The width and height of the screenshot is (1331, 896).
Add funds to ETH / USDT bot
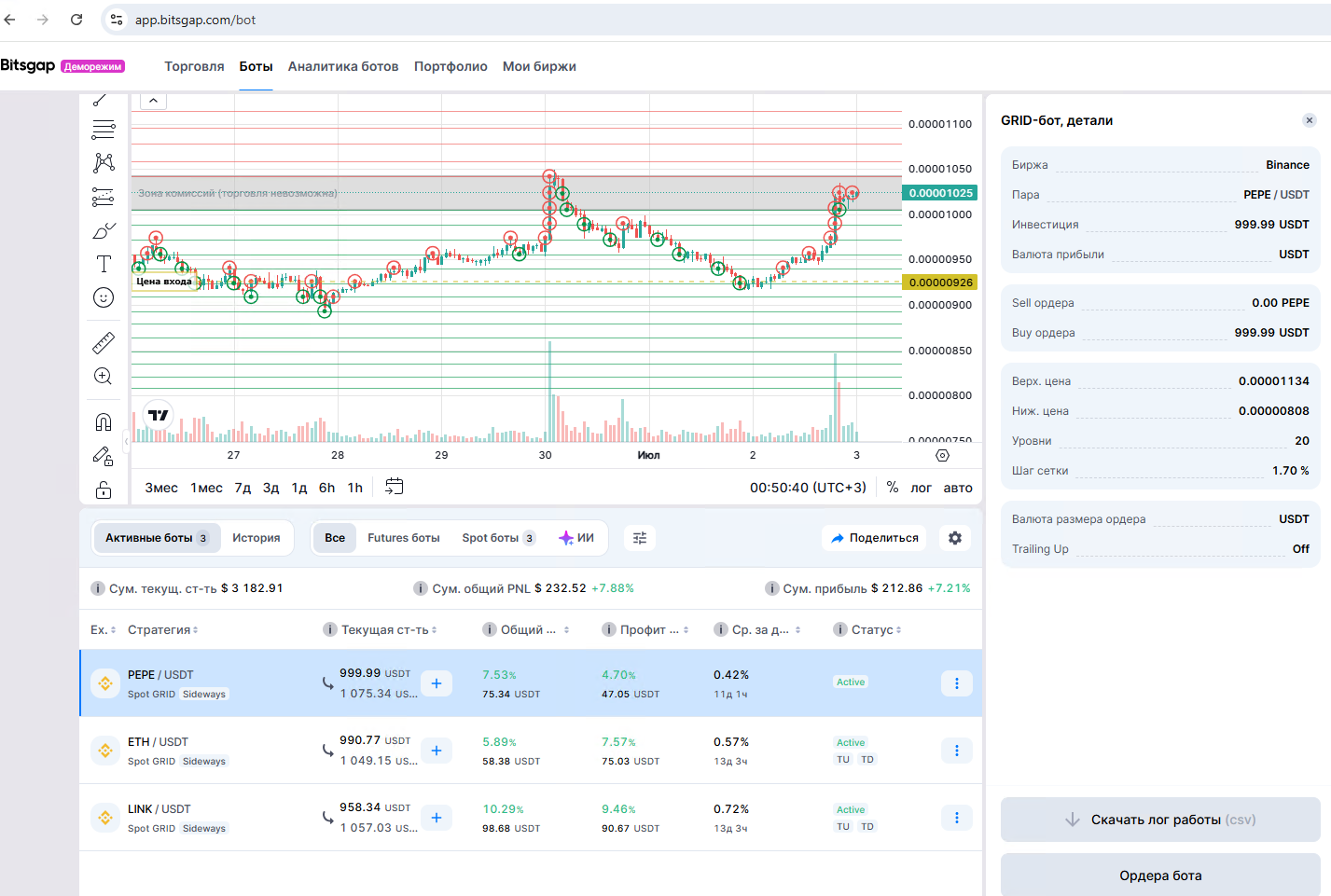(x=437, y=751)
